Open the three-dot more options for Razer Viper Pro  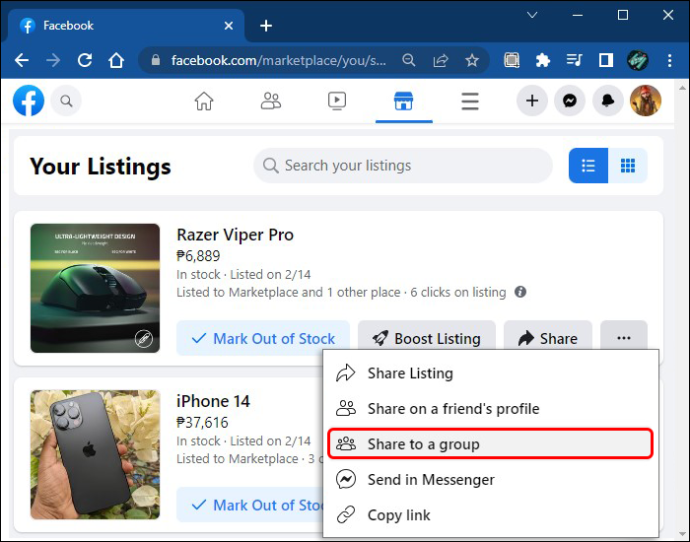tap(624, 338)
